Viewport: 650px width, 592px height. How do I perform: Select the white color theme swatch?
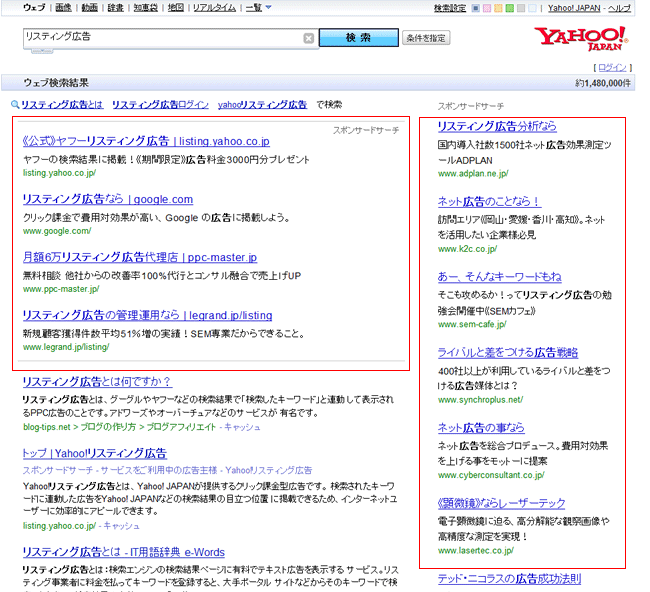click(x=532, y=8)
